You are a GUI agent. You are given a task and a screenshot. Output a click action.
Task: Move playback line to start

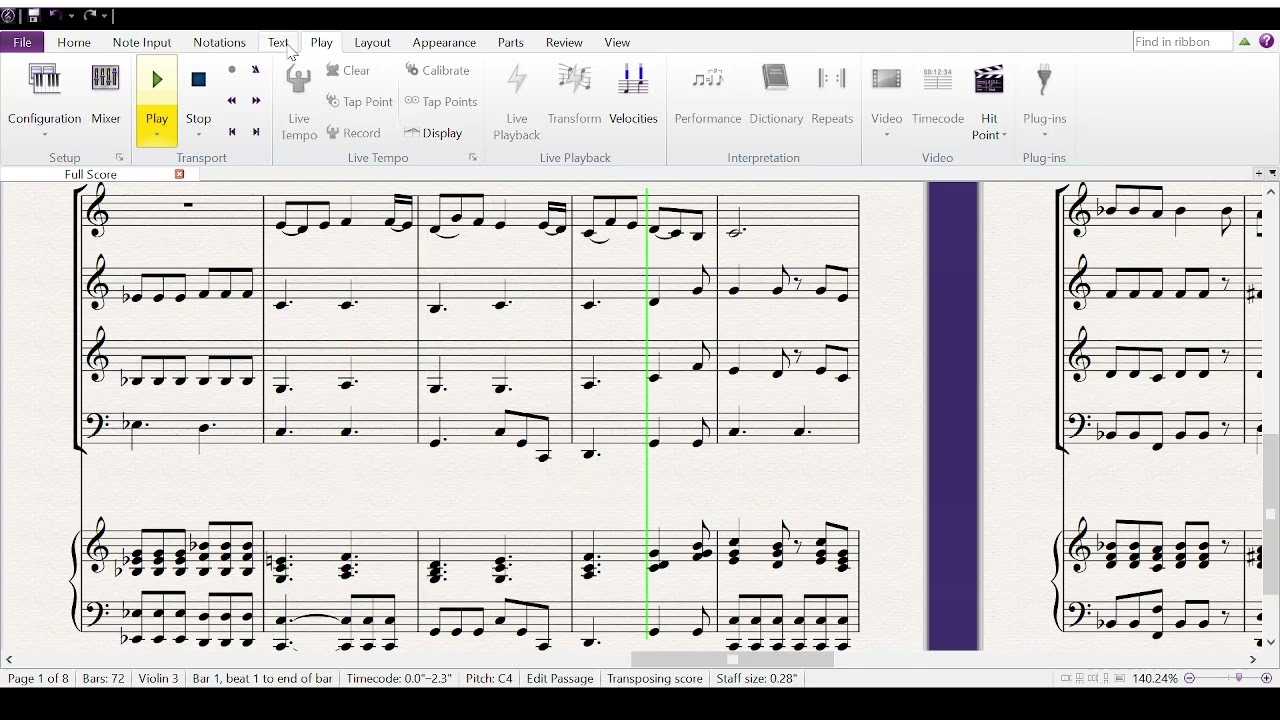[x=232, y=132]
